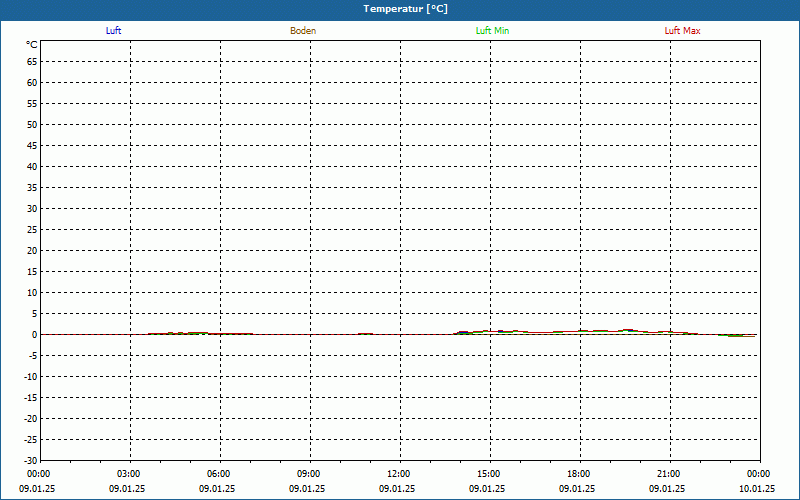Click the 45 y-axis value

33,145
